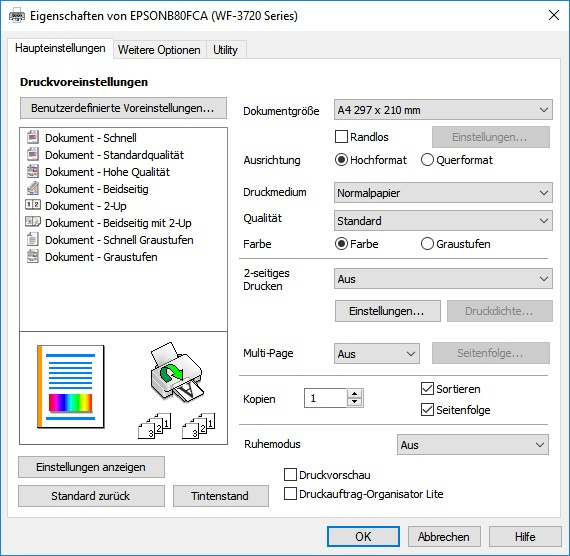Click the printer icon in the title bar

pos(17,16)
